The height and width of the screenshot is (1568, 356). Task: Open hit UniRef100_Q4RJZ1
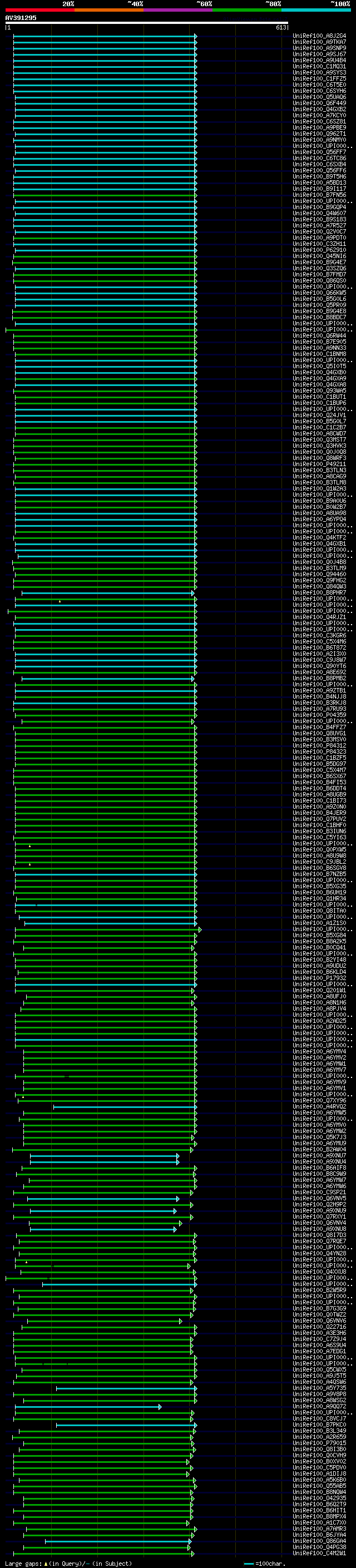coord(319,617)
